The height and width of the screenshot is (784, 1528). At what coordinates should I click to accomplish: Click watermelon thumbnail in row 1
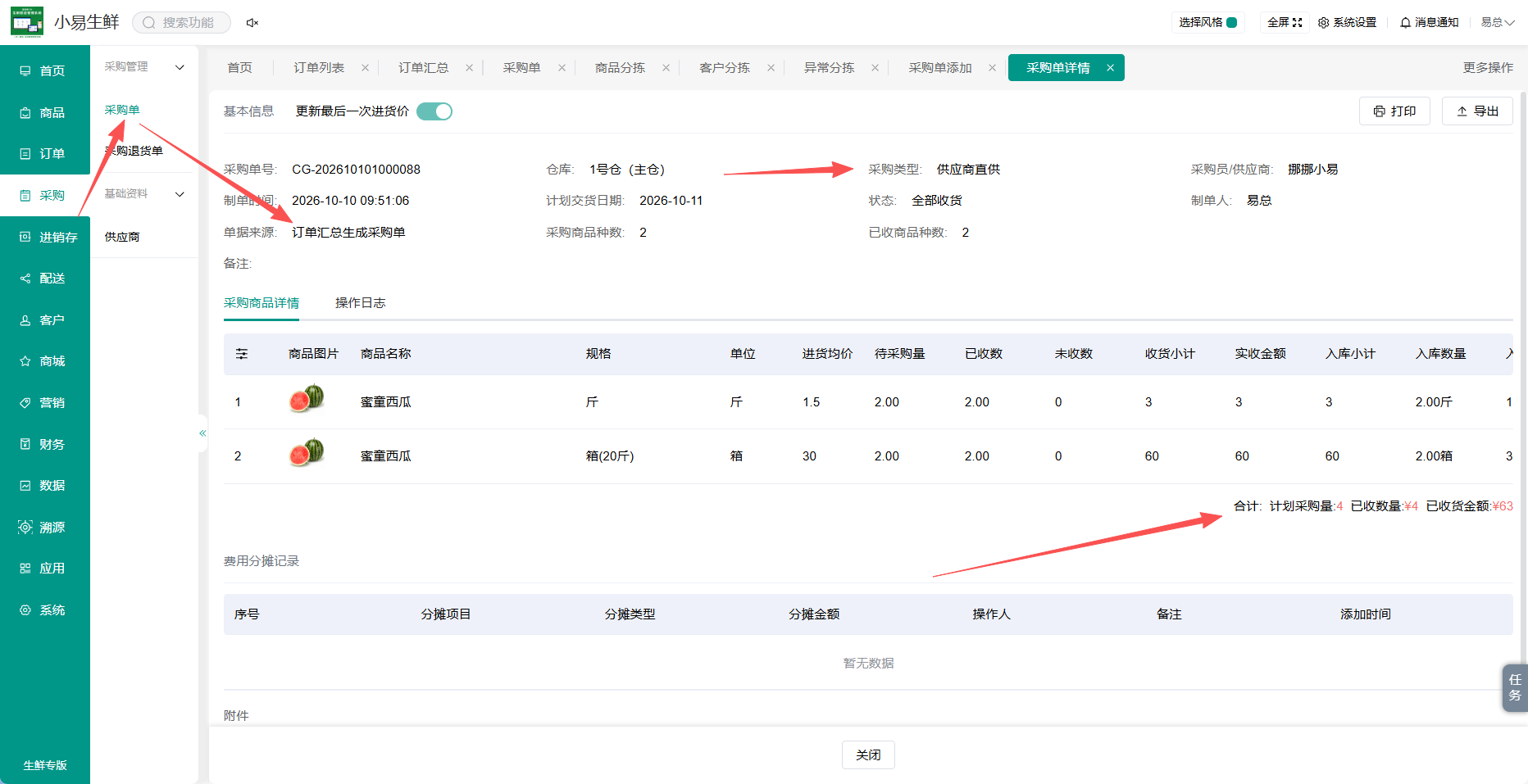[x=307, y=399]
